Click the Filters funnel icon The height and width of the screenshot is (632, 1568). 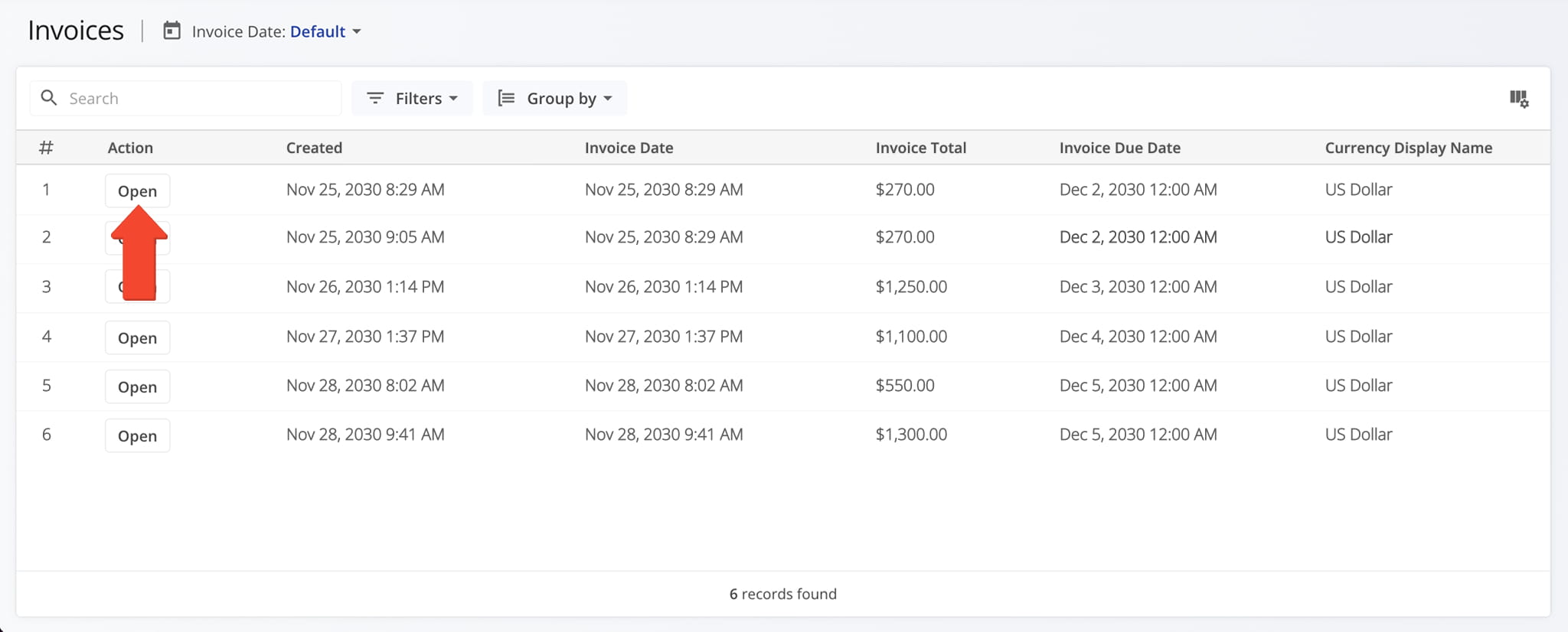(375, 98)
